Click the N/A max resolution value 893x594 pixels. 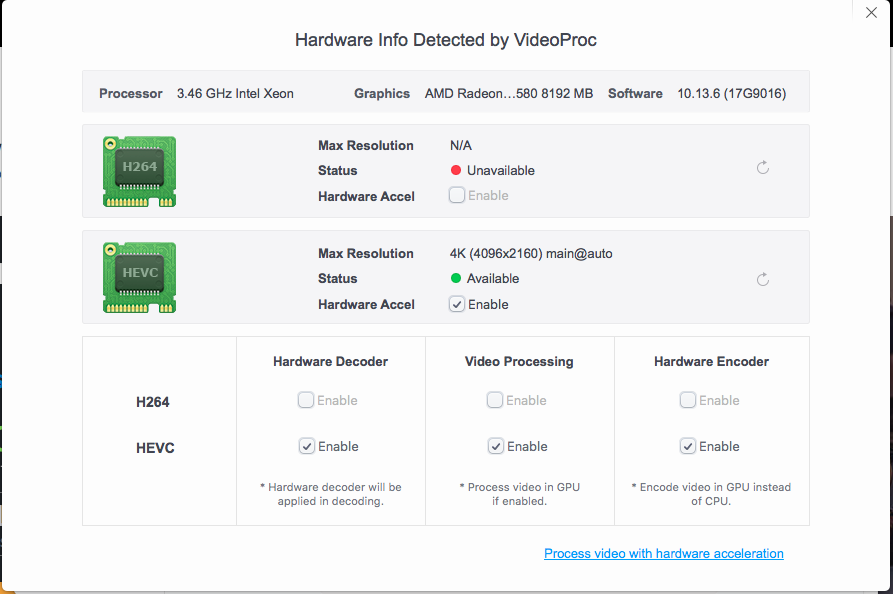point(461,145)
